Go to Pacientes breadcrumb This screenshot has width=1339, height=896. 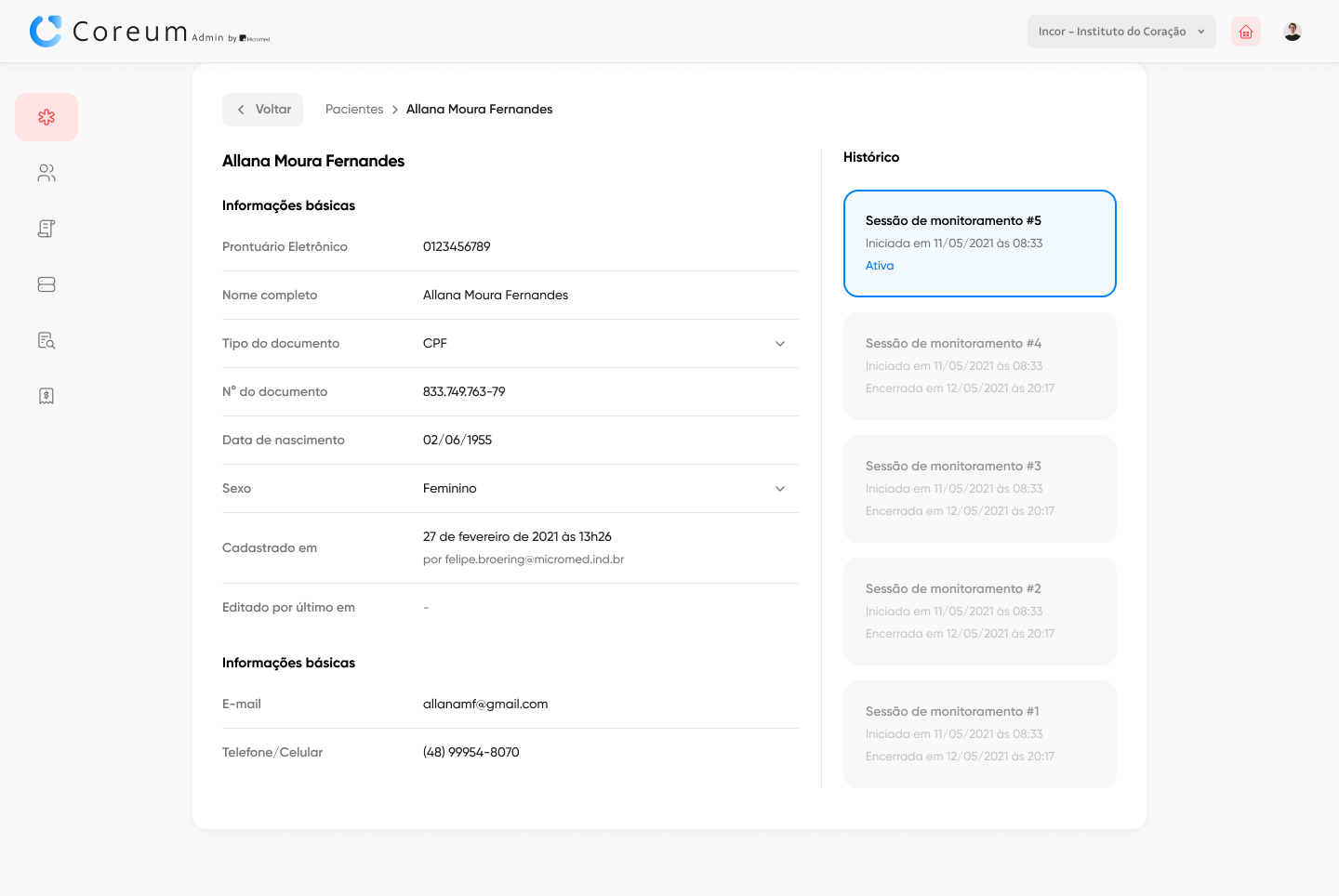point(354,110)
